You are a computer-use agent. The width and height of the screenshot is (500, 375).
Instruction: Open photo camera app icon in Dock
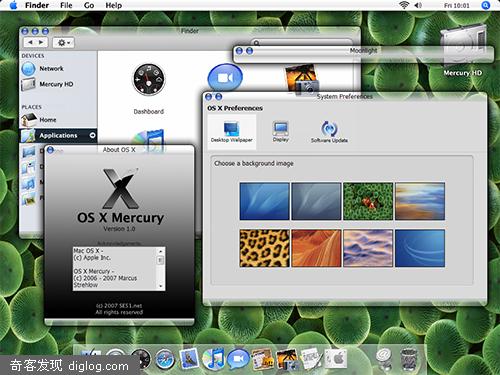click(287, 359)
